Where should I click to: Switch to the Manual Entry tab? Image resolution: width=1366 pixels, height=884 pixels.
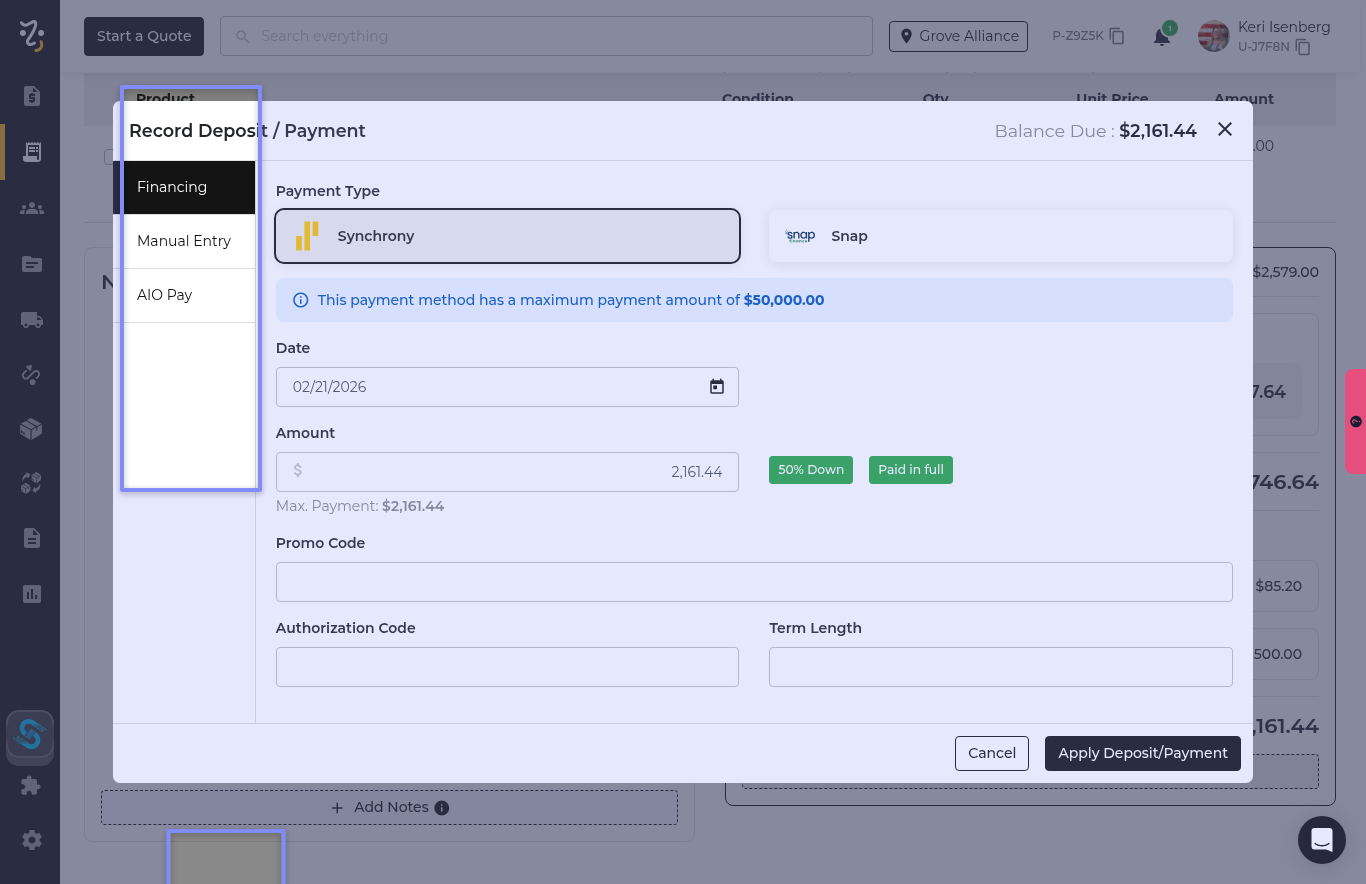click(184, 241)
